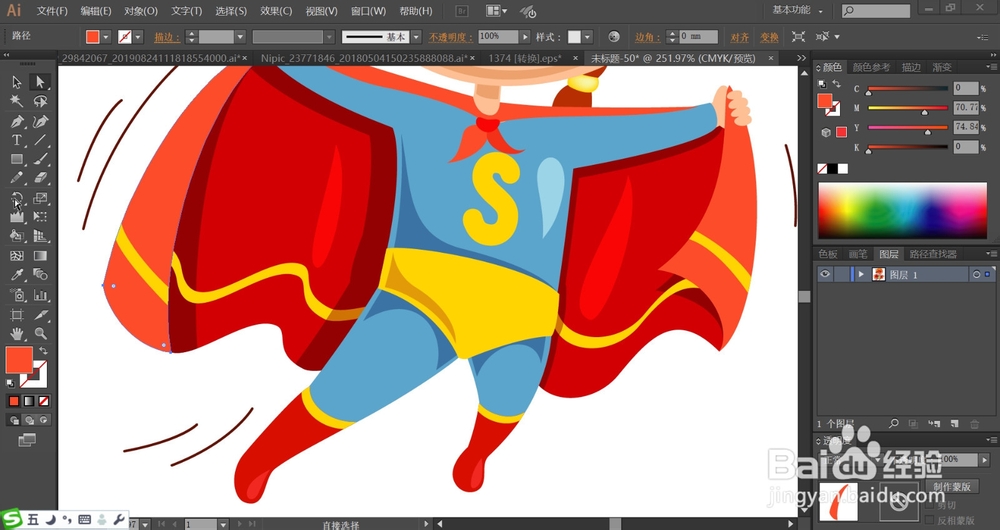
Task: Click the trash icon in Layers panel
Action: (x=974, y=423)
